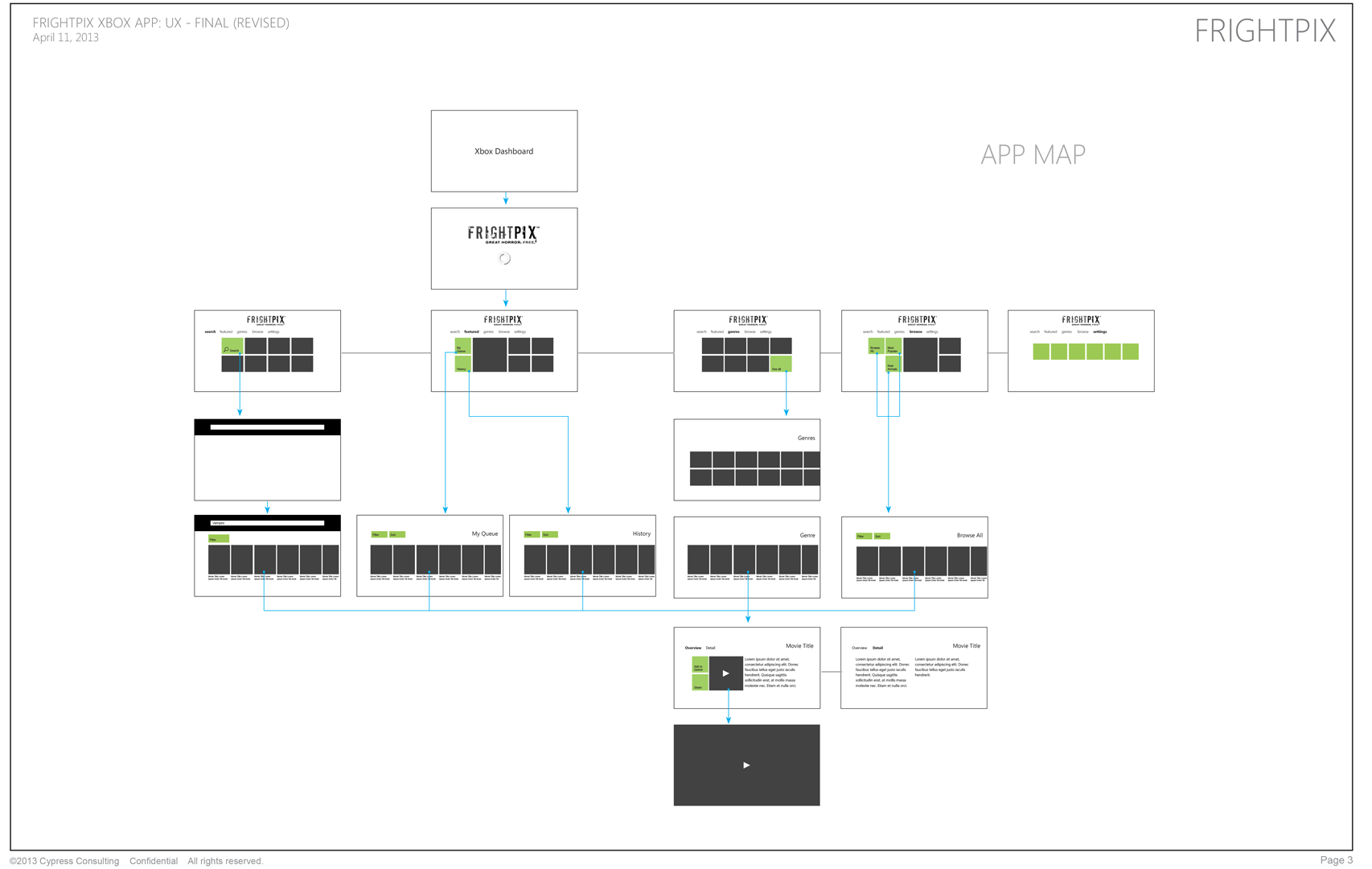The image size is (1372, 869).
Task: Click the Xbox Dashboard box
Action: (x=504, y=151)
